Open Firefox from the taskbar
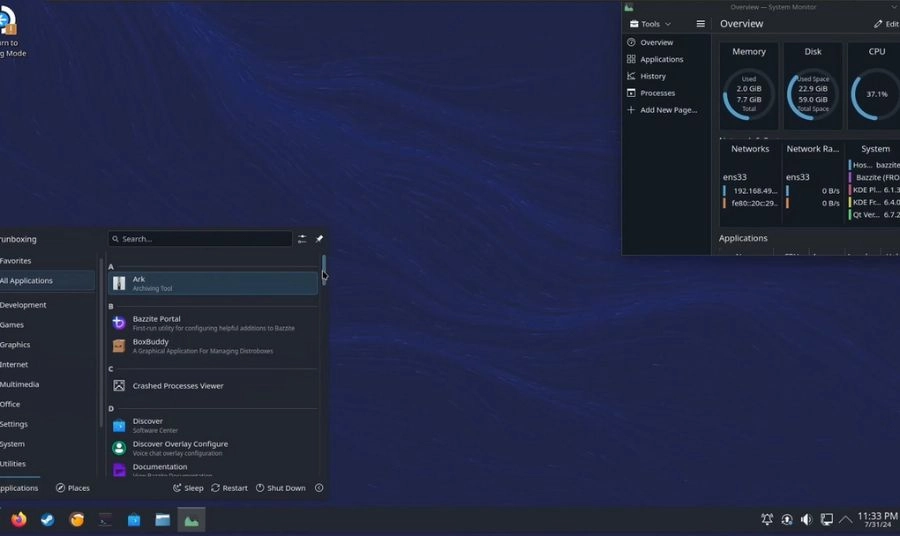This screenshot has height=536, width=900. (19, 520)
